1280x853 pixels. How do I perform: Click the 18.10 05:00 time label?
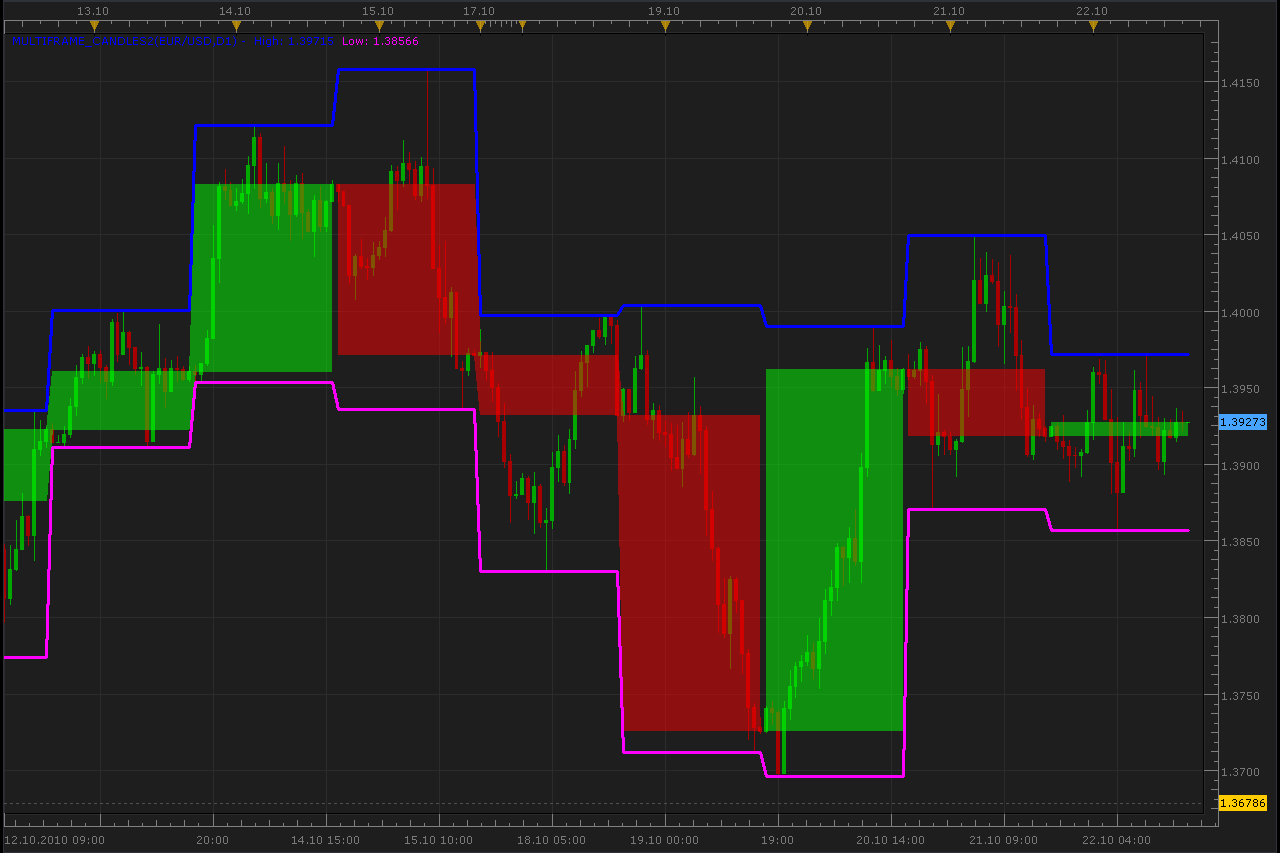[x=551, y=840]
